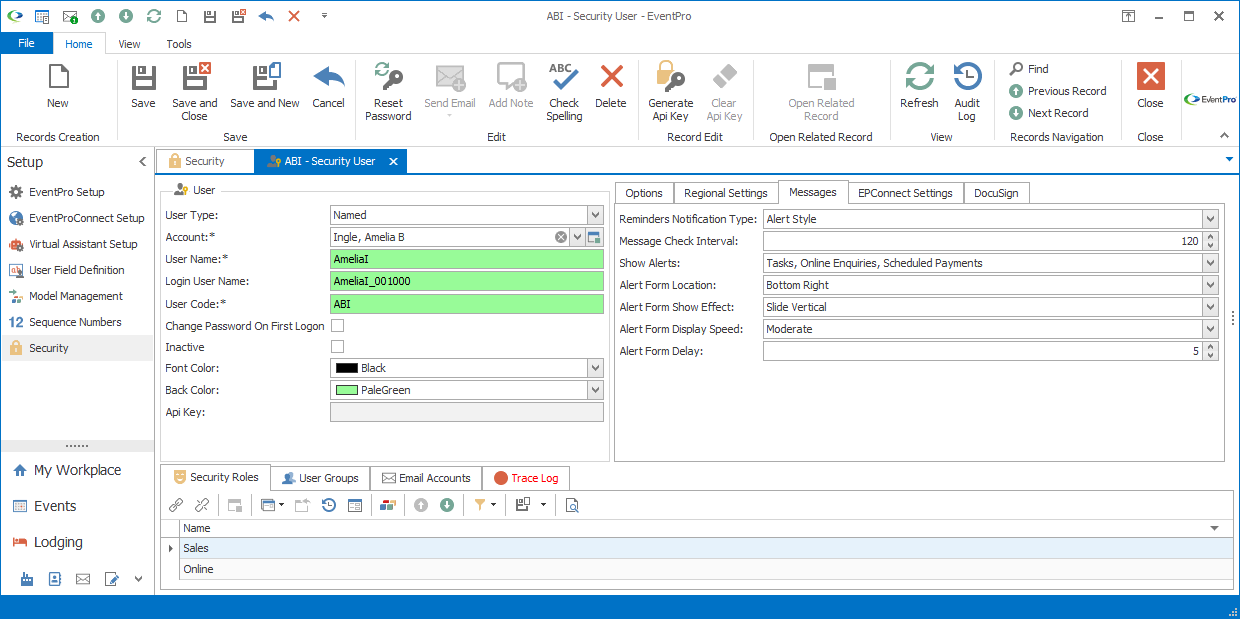
Task: Click the unlink icon in Security Roles toolbar
Action: tap(202, 505)
